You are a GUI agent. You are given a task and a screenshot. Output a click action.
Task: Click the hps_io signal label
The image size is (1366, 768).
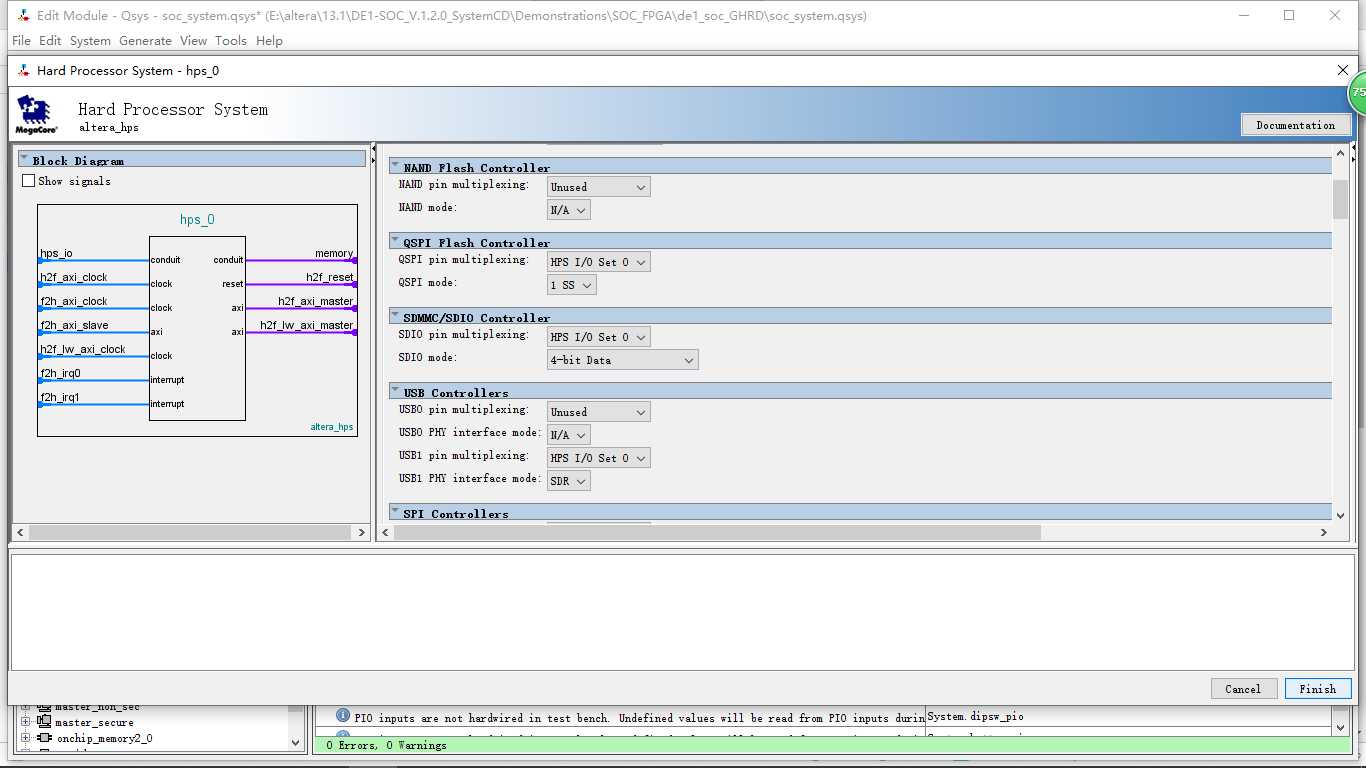[56, 253]
